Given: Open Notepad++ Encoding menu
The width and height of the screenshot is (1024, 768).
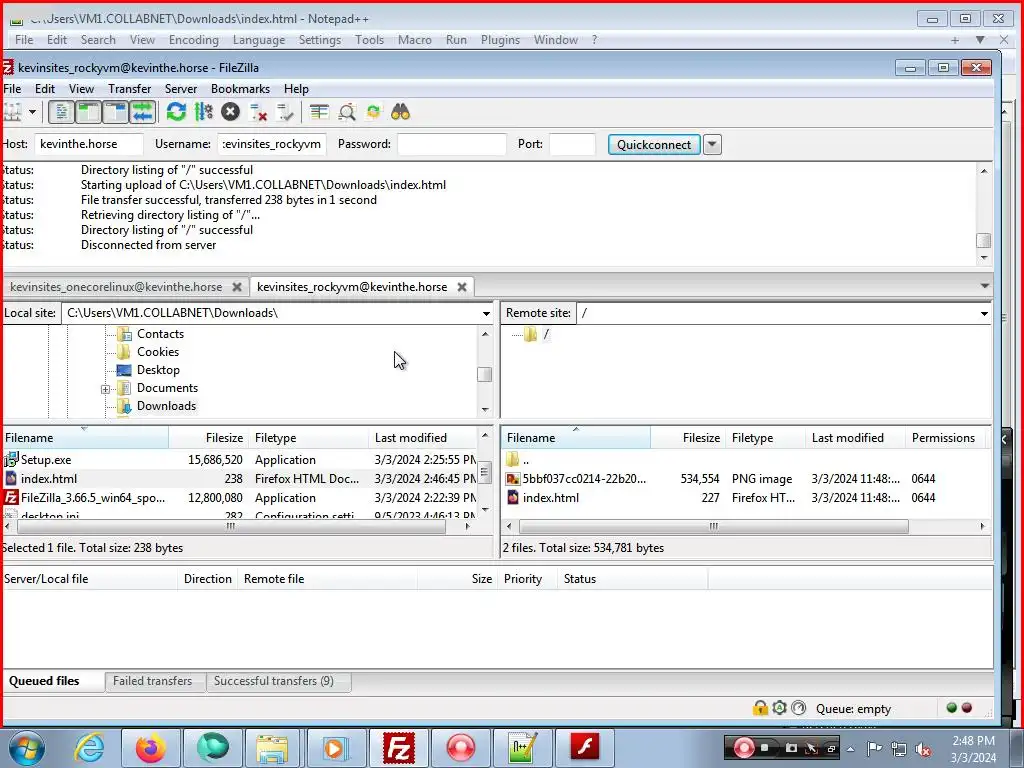Looking at the screenshot, I should tap(193, 40).
